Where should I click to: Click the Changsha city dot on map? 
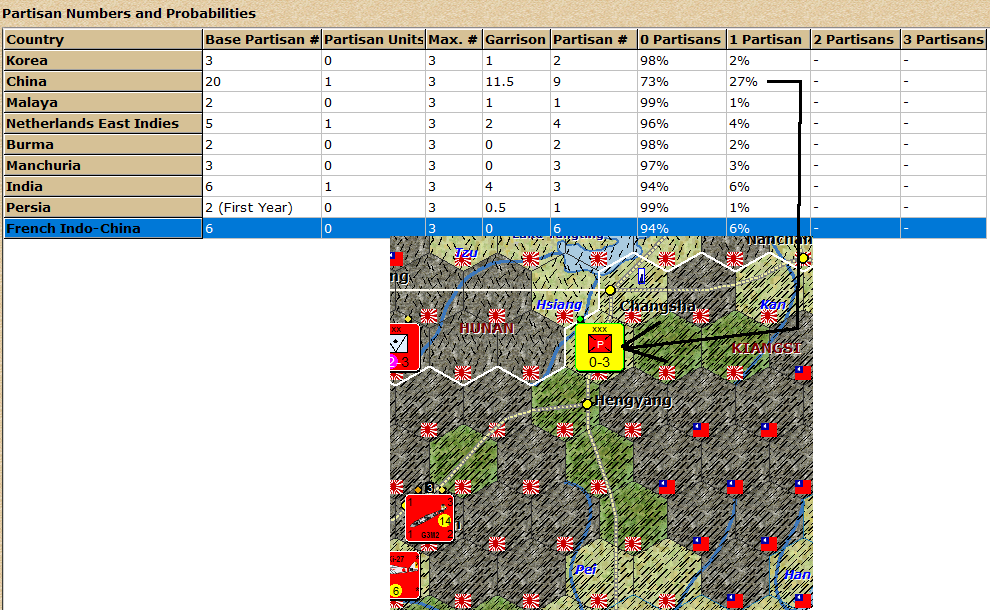point(610,290)
